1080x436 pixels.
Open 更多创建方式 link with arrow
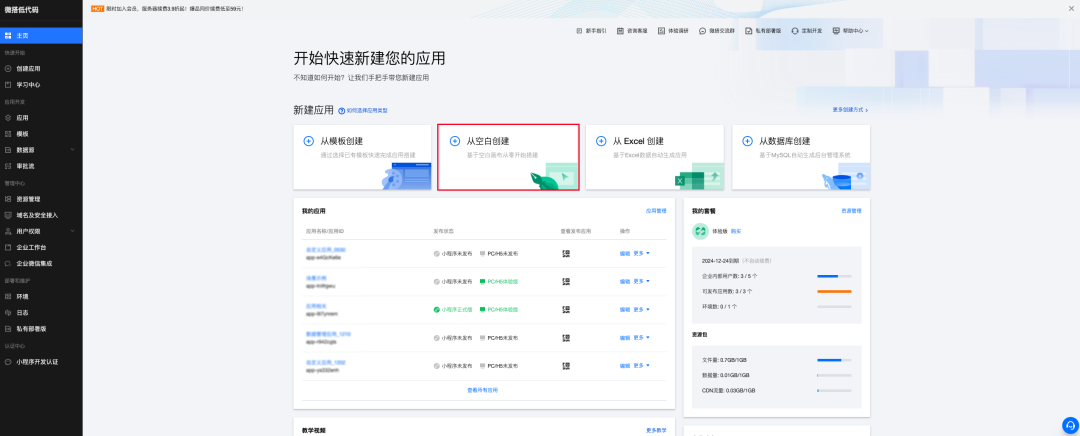click(x=850, y=110)
